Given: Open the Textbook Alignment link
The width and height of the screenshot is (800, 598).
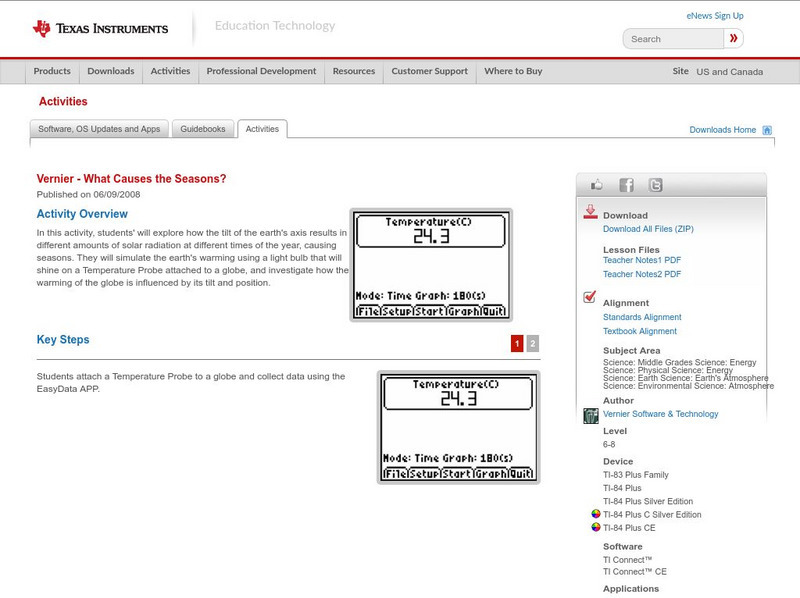Looking at the screenshot, I should (x=640, y=331).
